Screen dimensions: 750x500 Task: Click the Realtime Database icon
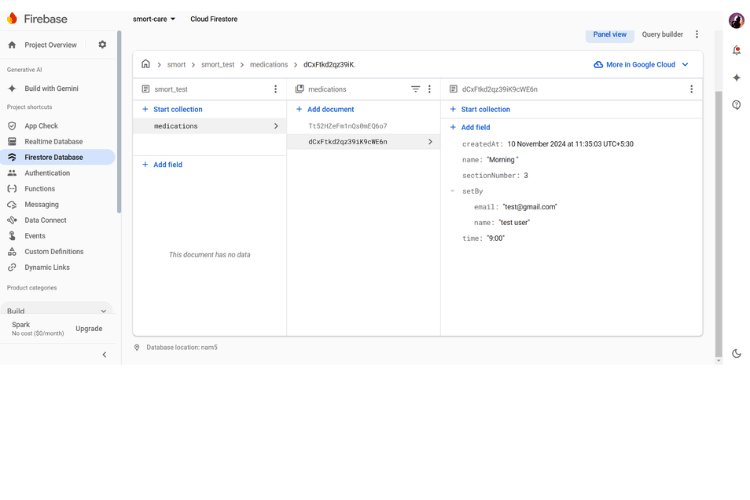[x=12, y=142]
